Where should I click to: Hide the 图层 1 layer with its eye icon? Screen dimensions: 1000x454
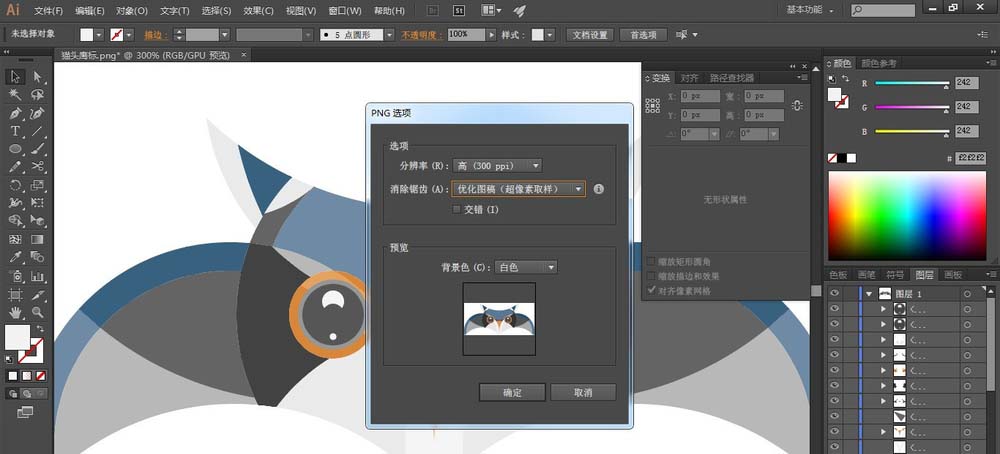834,293
